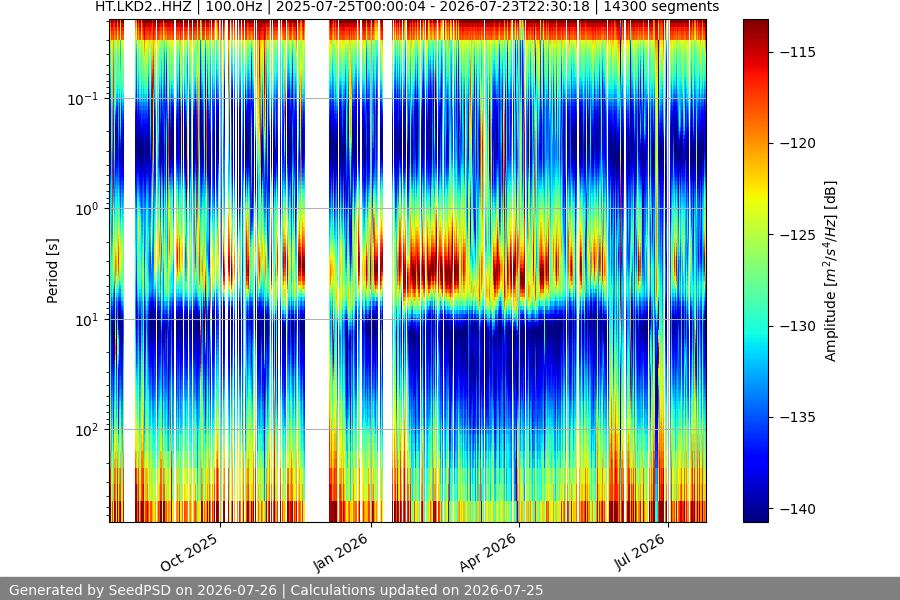Click the −120 colorbar tick label
Viewport: 900px width, 600px height.
pos(798,144)
